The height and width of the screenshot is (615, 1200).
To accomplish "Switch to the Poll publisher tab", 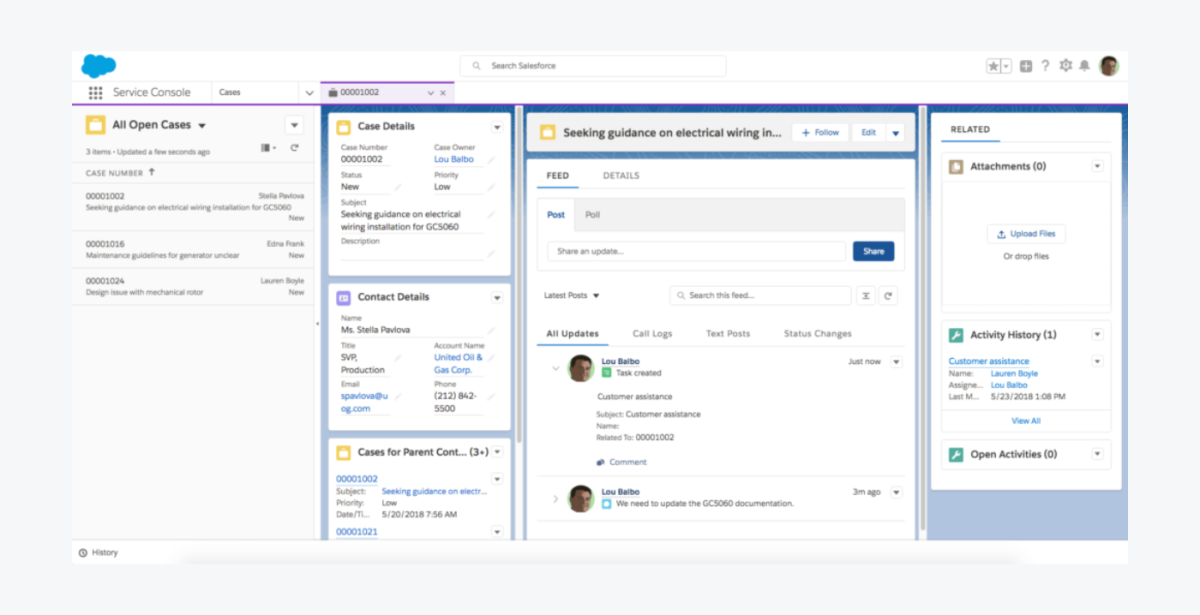I will tap(593, 215).
